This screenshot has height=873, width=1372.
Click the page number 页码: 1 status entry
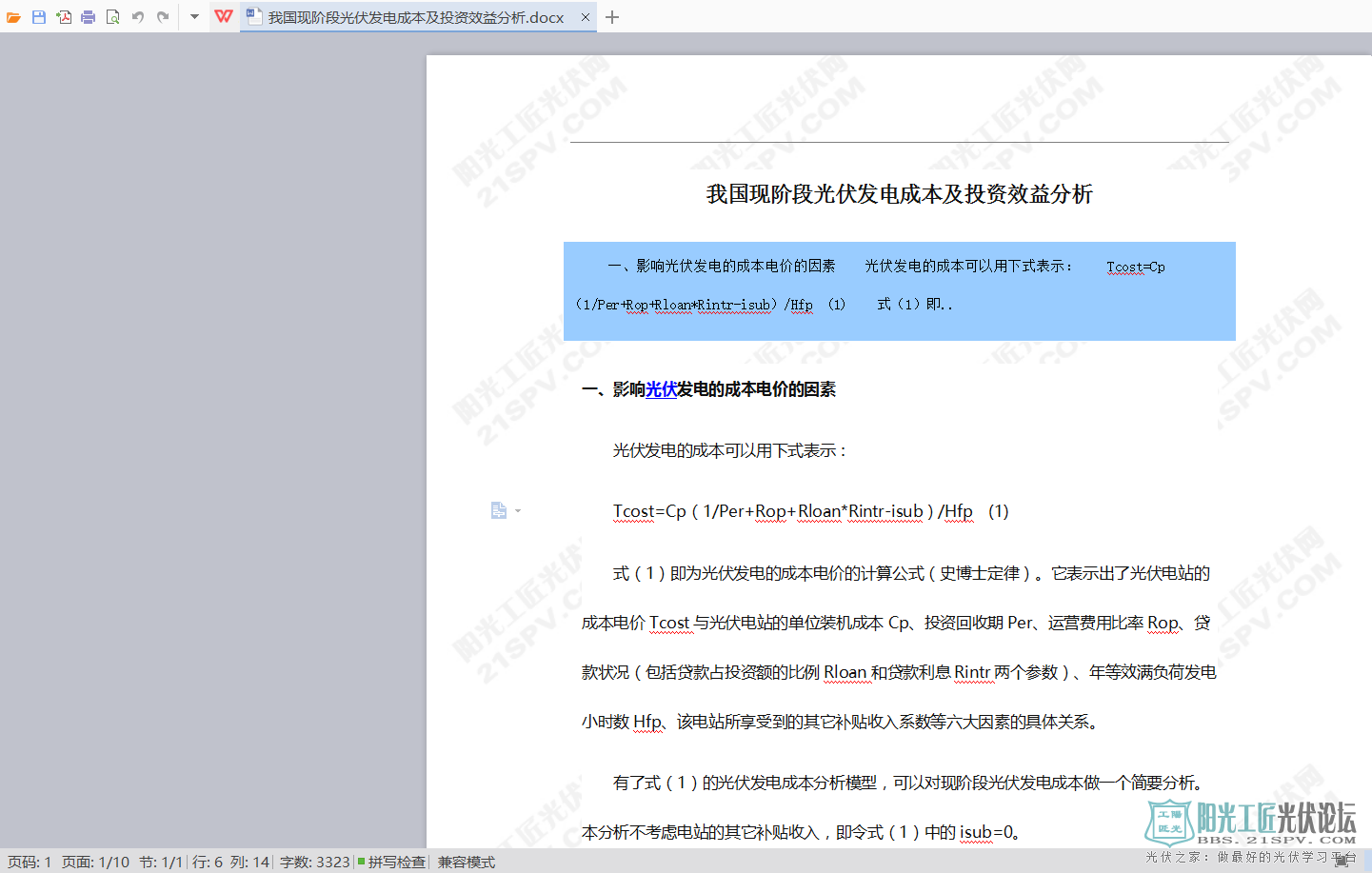30,862
